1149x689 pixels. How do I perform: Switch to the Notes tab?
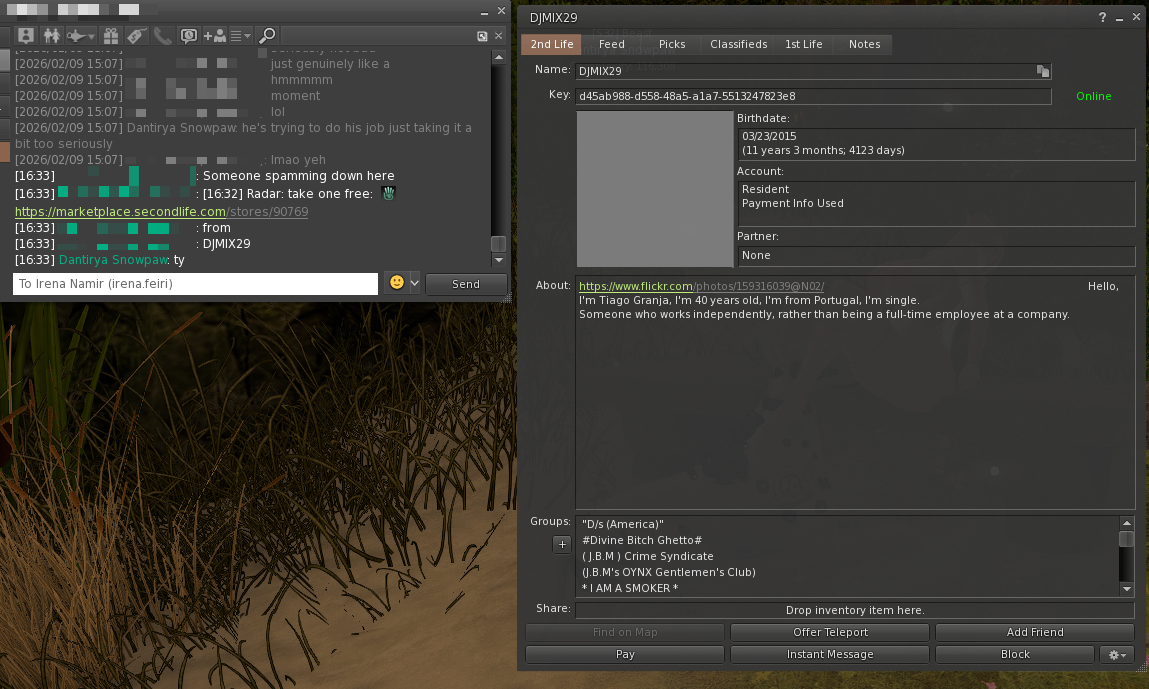865,44
